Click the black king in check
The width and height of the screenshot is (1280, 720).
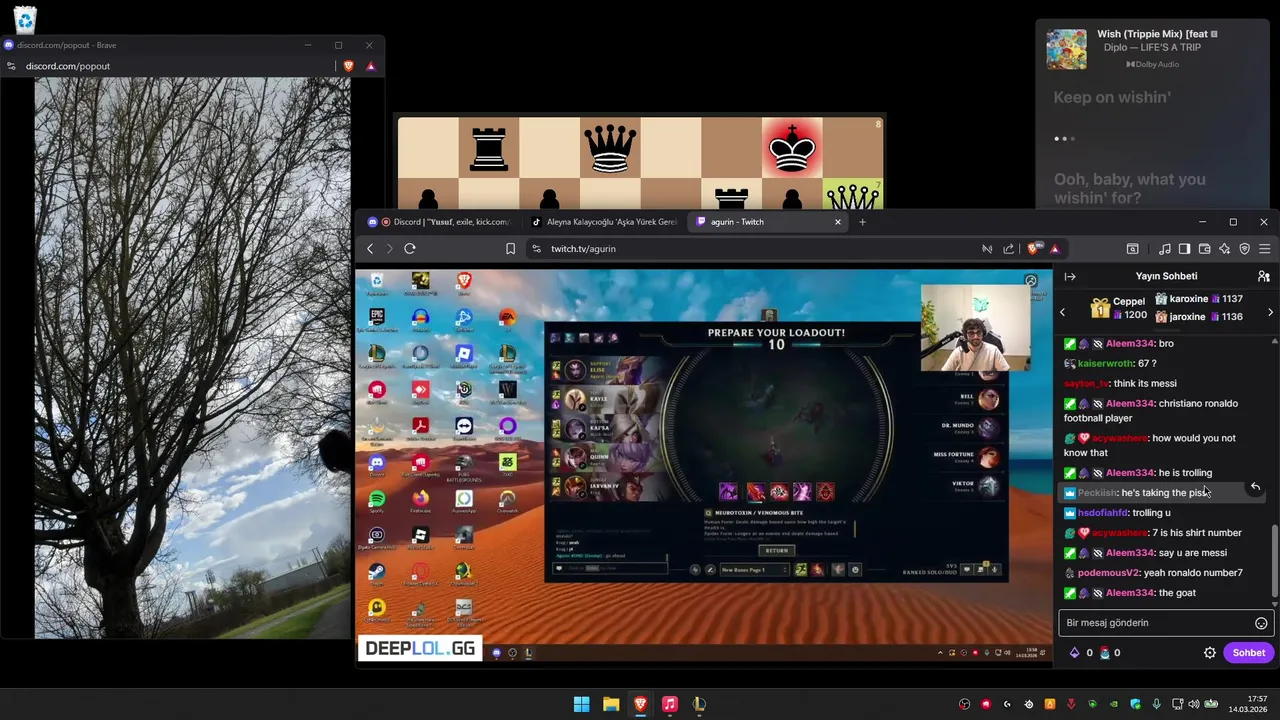pos(792,148)
